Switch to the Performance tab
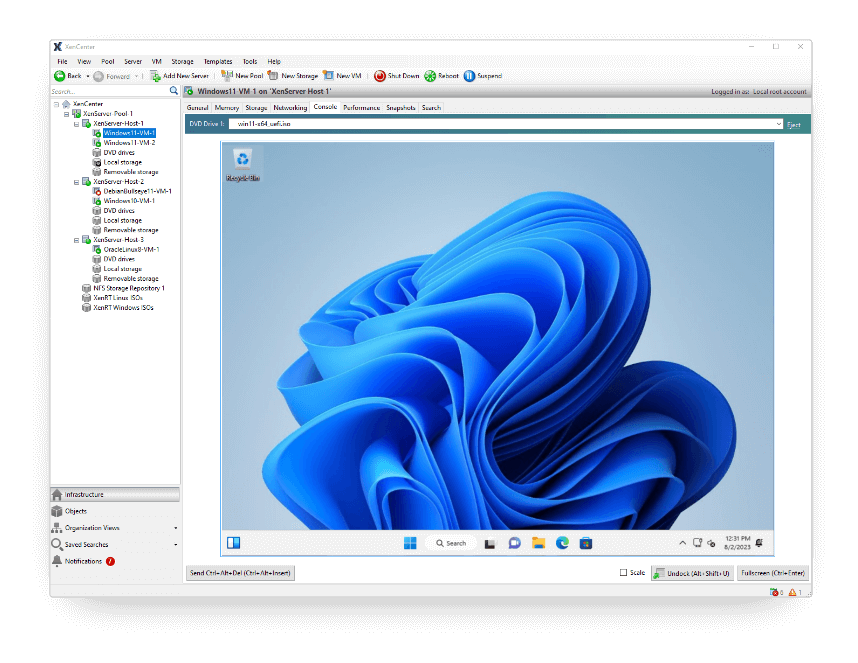Image resolution: width=858 pixels, height=663 pixels. pos(361,107)
